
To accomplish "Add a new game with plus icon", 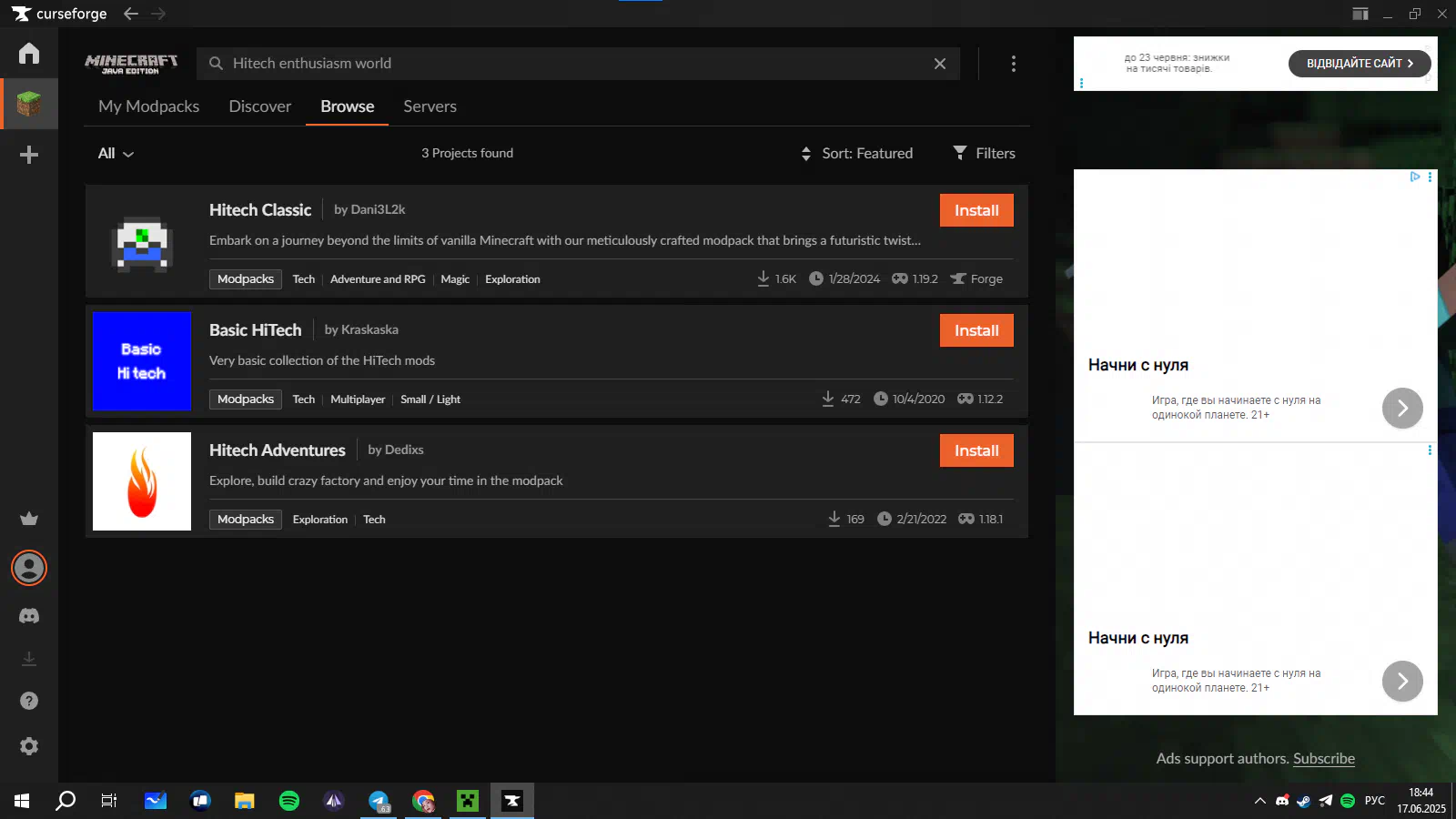I will coord(29,155).
